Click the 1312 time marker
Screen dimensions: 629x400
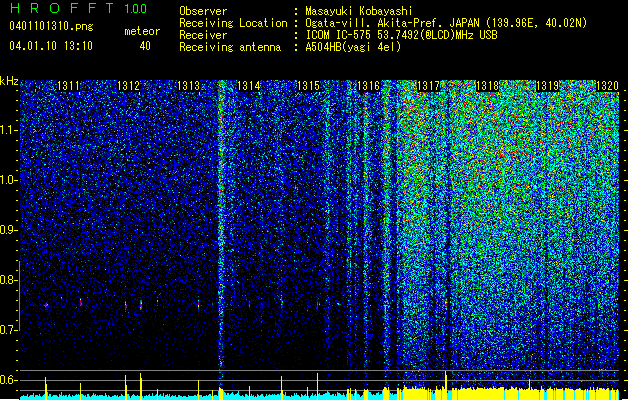pos(128,86)
